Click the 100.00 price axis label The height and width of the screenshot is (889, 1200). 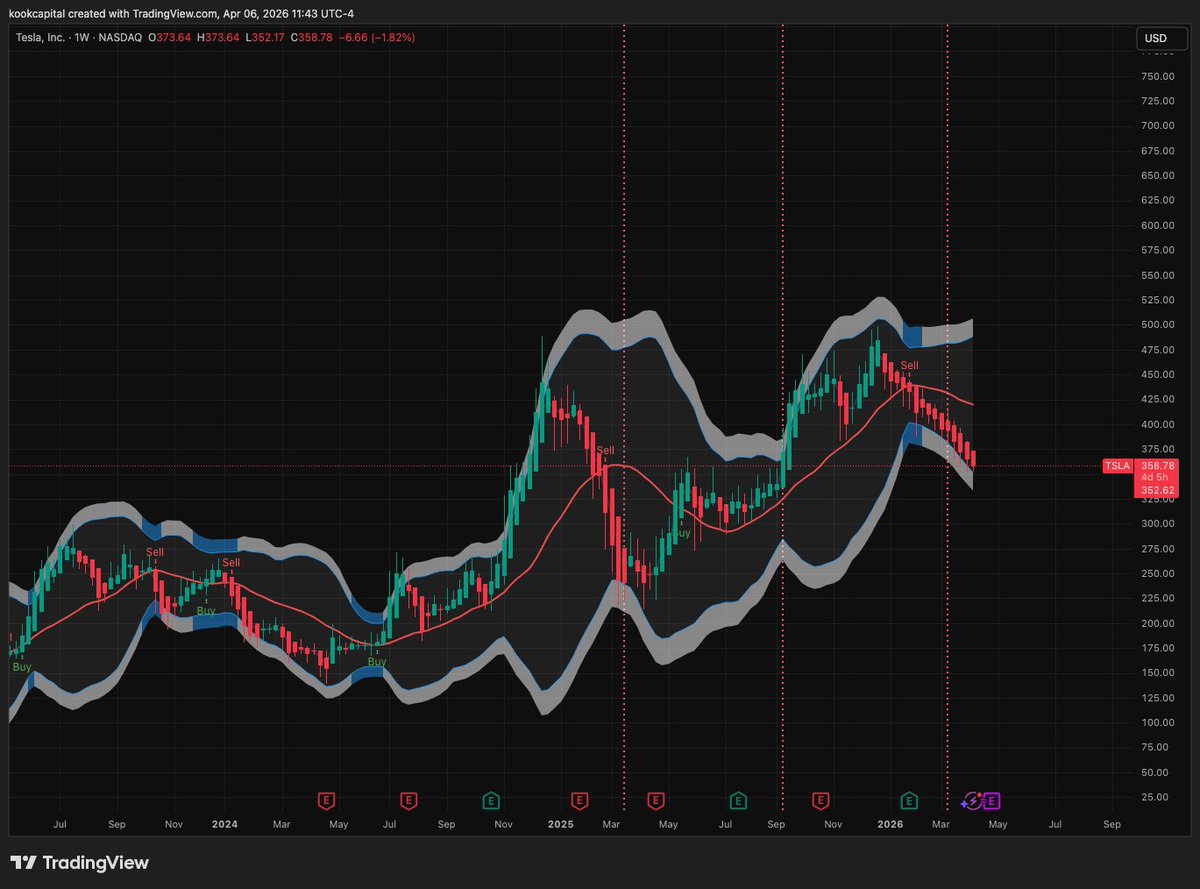tap(1156, 723)
